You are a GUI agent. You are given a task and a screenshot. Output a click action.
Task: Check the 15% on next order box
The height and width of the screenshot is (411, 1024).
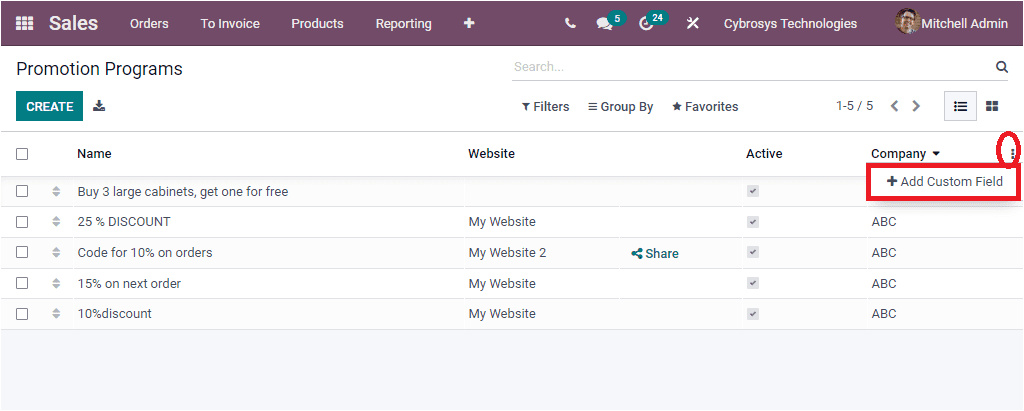click(22, 284)
